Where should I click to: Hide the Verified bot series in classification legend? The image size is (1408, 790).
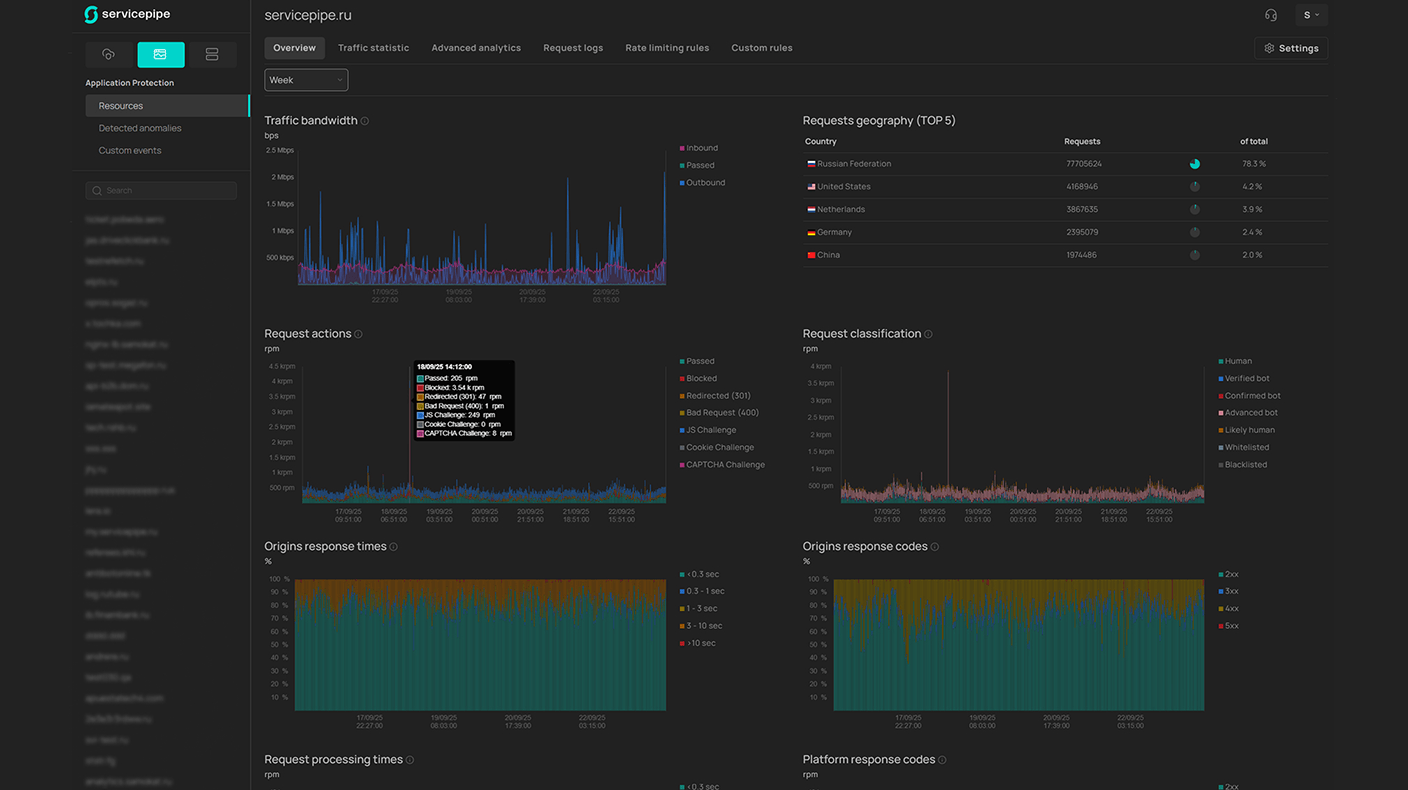[x=1246, y=378]
